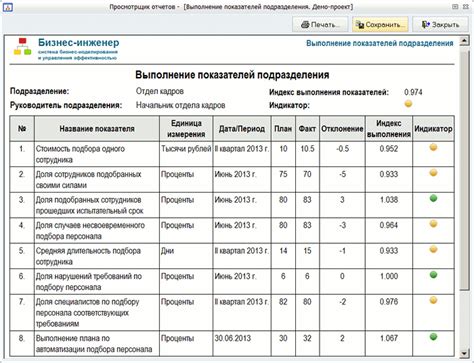Click the vertical scrollbar thumb
The height and width of the screenshot is (363, 474).
tap(464, 169)
